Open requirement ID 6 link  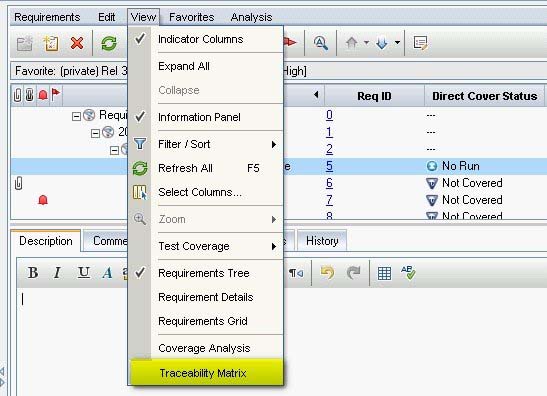[x=329, y=183]
